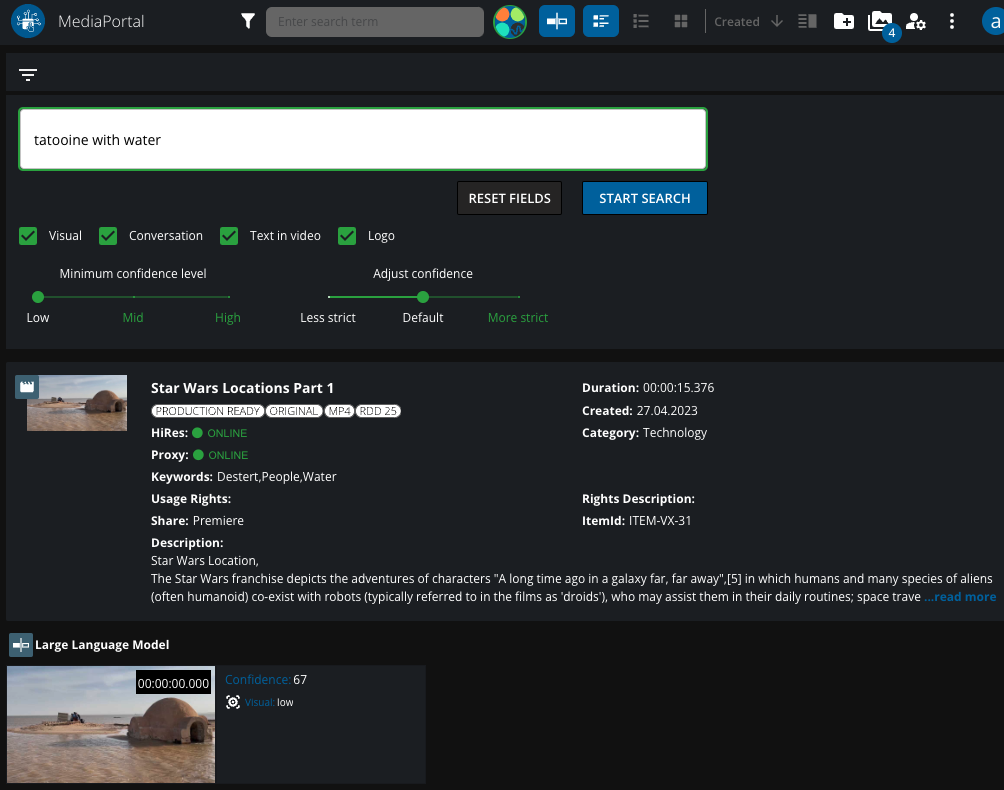The width and height of the screenshot is (1004, 790).
Task: Open the user avatar account menu
Action: pyautogui.click(x=990, y=21)
